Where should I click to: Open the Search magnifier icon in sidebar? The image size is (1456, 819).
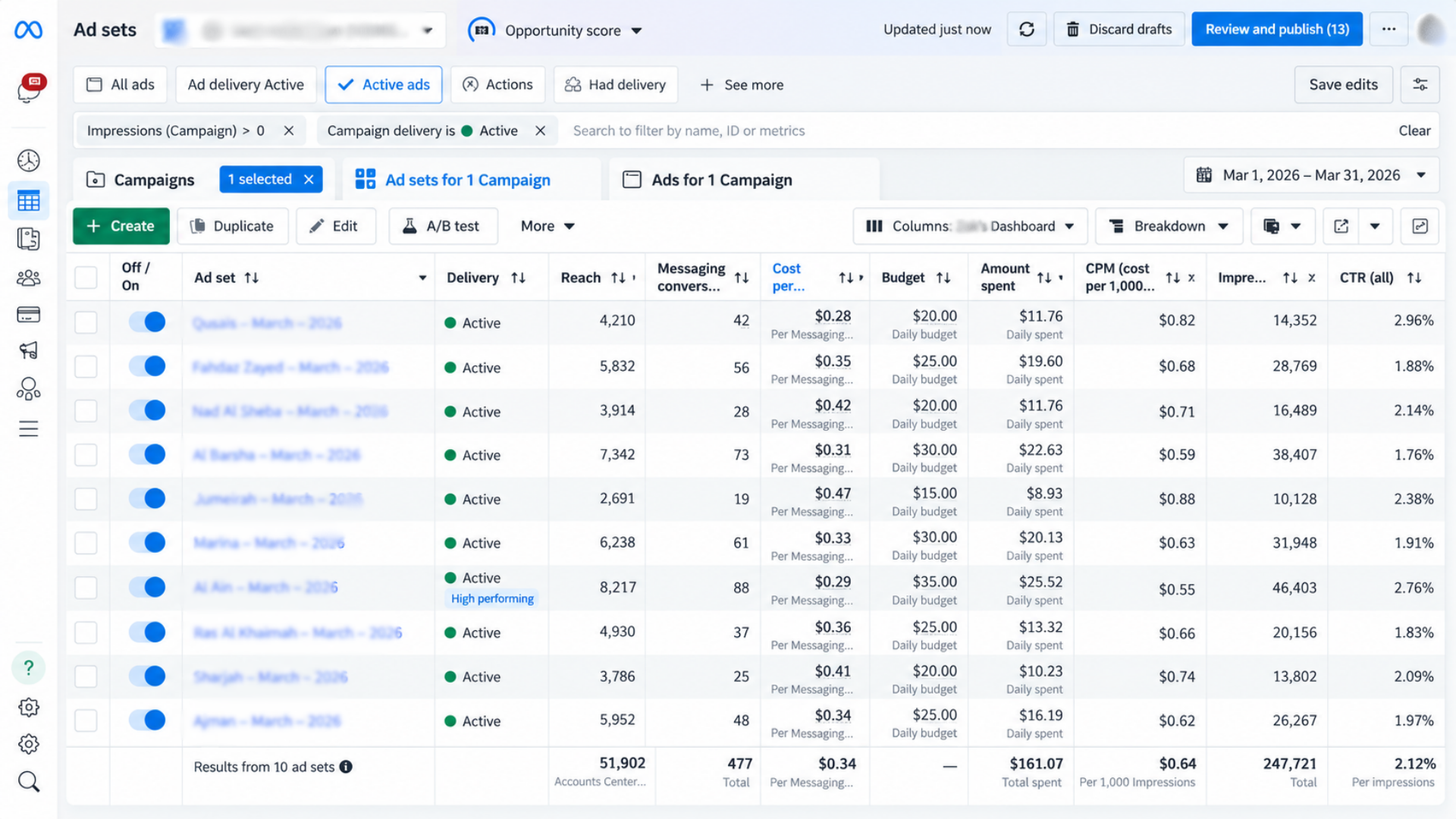point(29,782)
